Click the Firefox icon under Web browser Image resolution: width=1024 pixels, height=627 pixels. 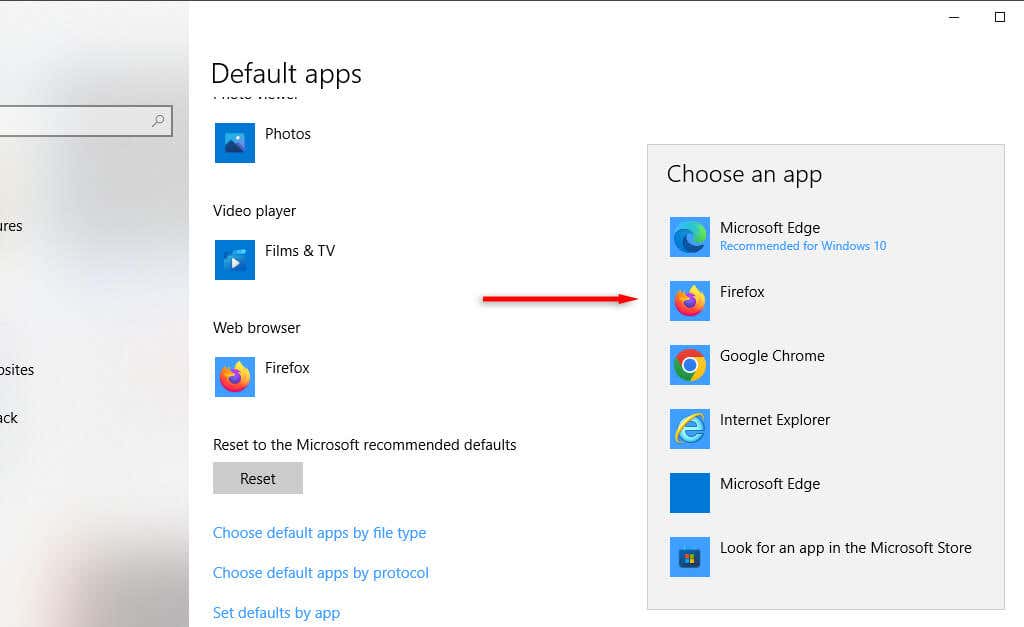(235, 377)
